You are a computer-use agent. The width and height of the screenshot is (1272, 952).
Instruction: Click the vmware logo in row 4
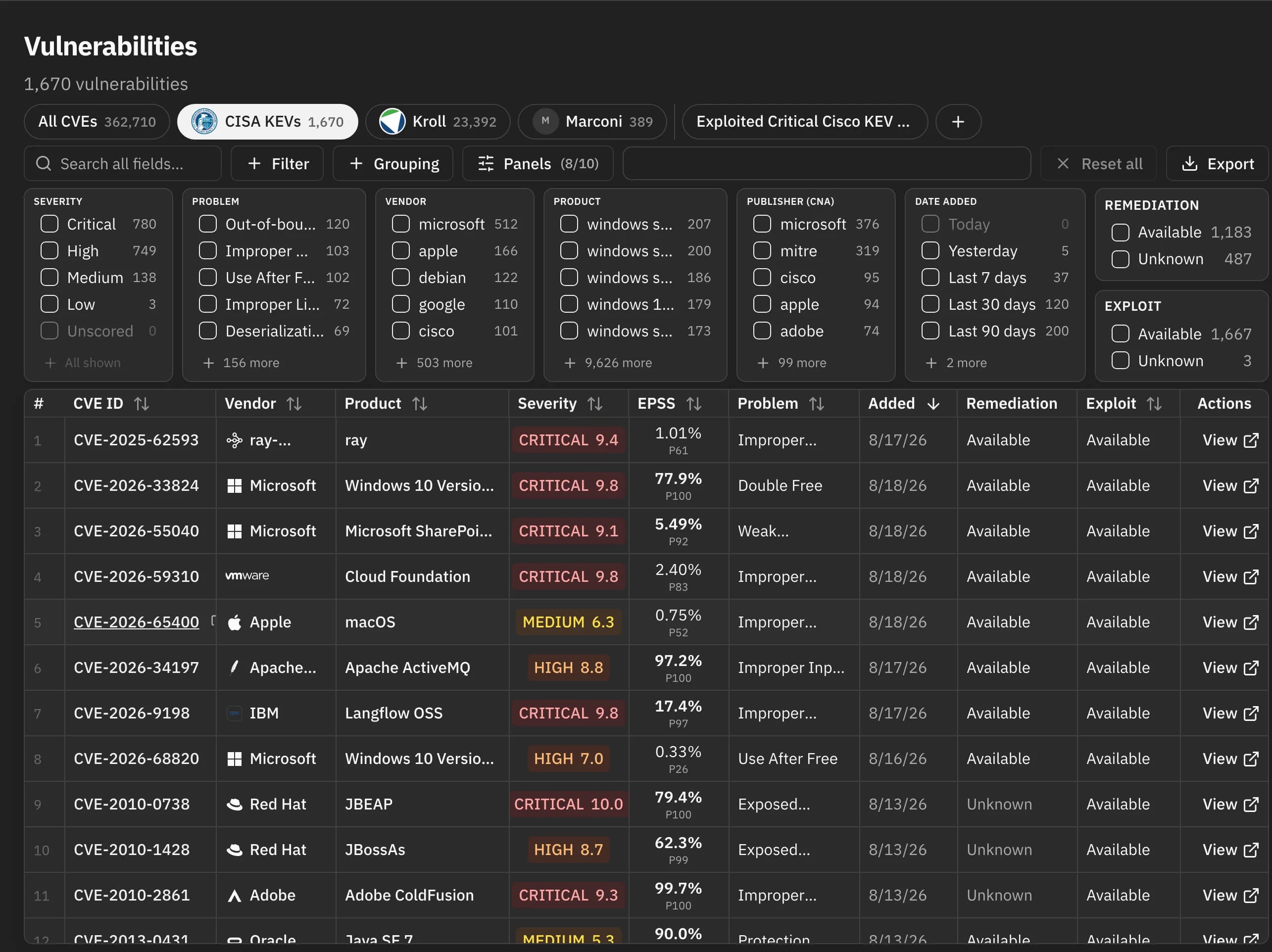point(246,575)
